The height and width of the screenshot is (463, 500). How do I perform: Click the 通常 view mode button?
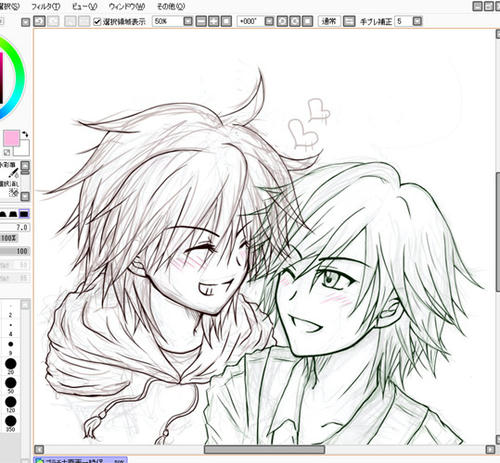pyautogui.click(x=329, y=22)
